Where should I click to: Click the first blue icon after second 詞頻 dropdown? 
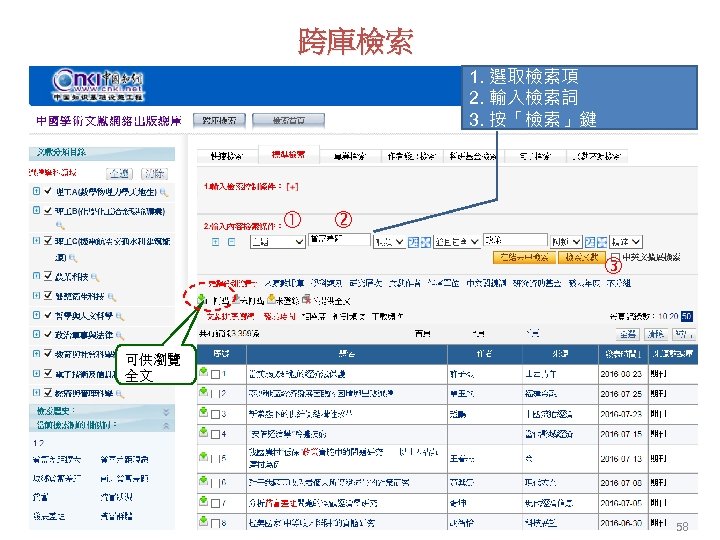pyautogui.click(x=590, y=242)
